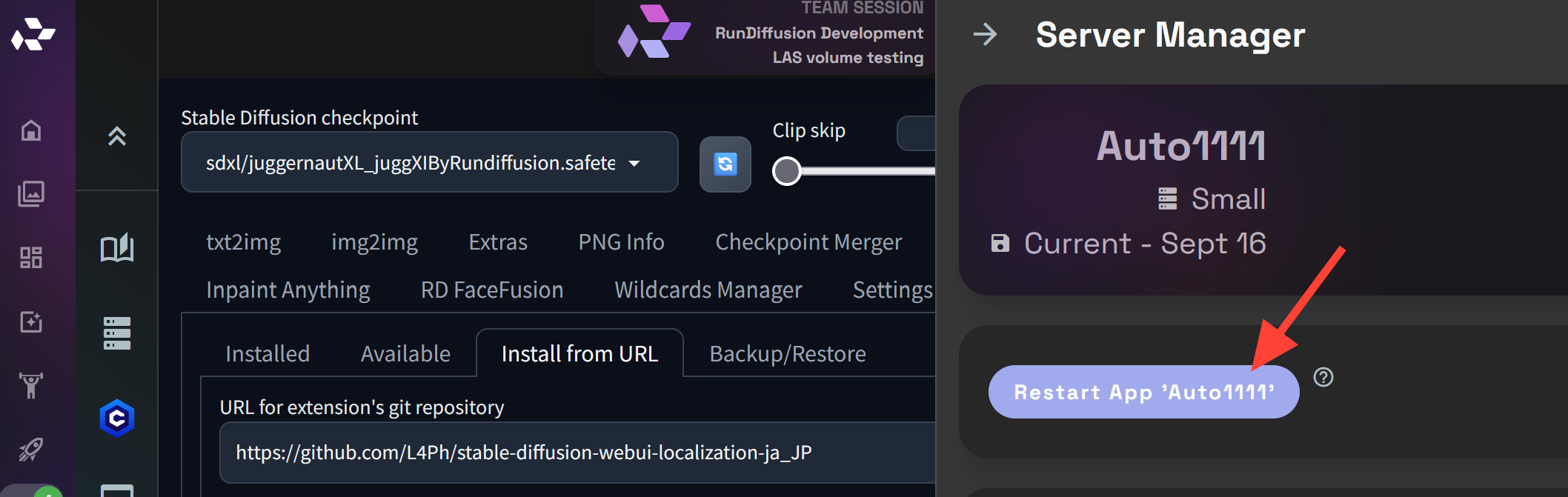Switch to the img2img tab
The width and height of the screenshot is (1568, 497).
[375, 242]
